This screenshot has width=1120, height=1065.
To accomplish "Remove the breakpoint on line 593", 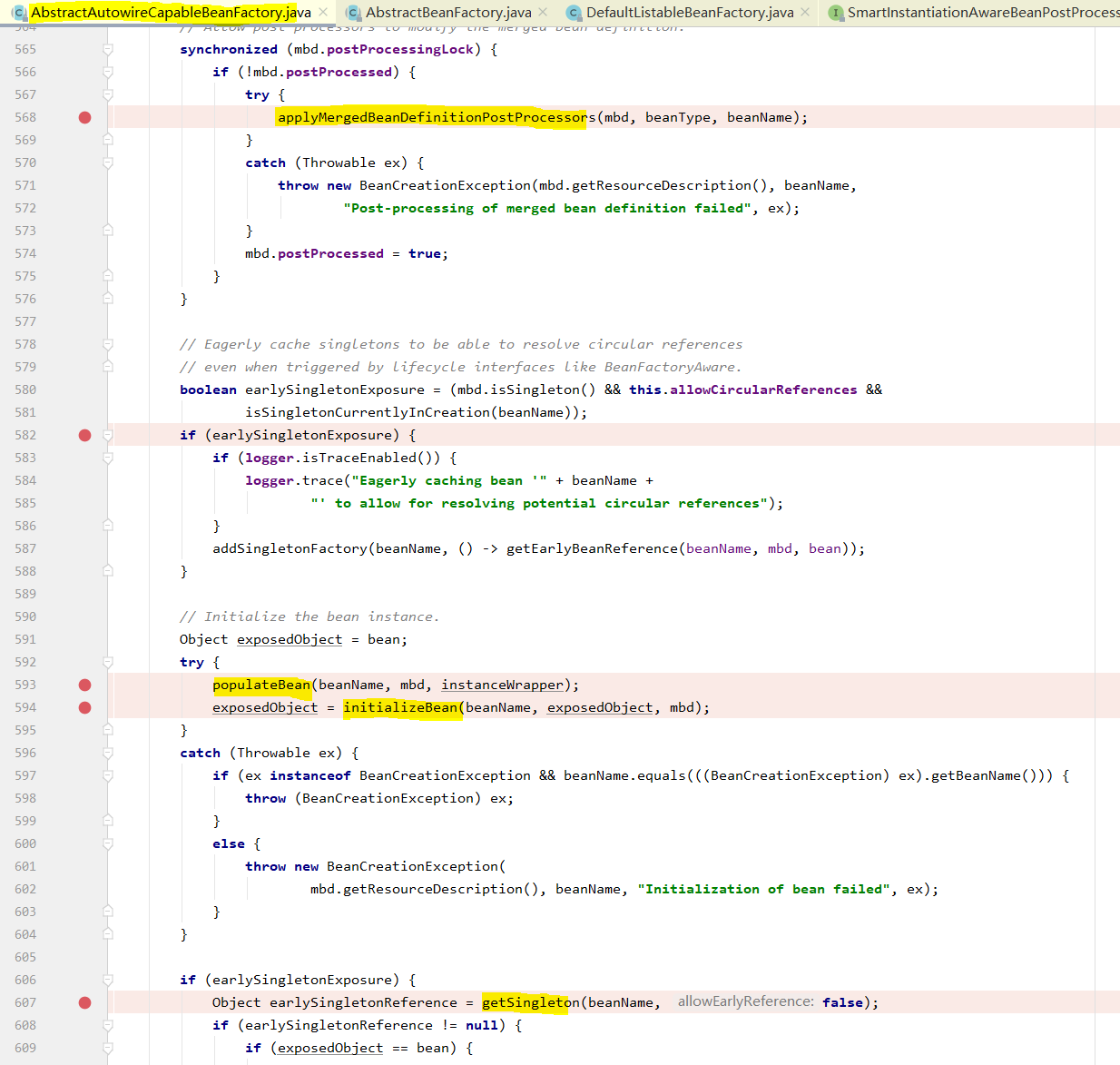I will pyautogui.click(x=85, y=685).
